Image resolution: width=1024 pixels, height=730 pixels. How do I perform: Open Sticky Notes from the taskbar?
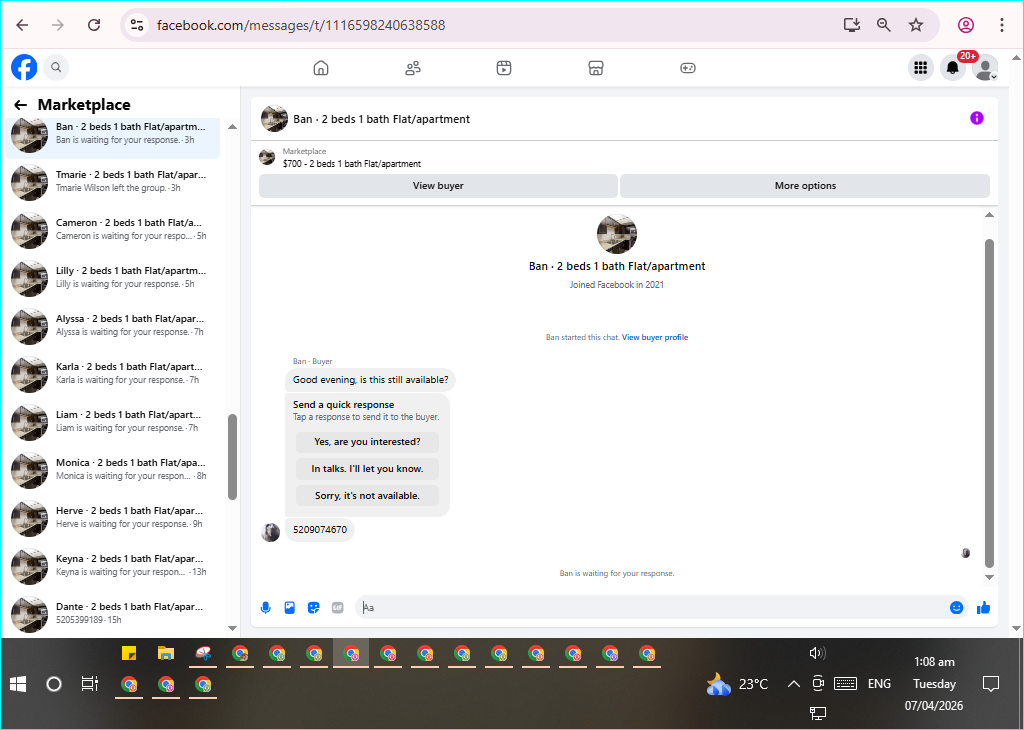pos(129,654)
